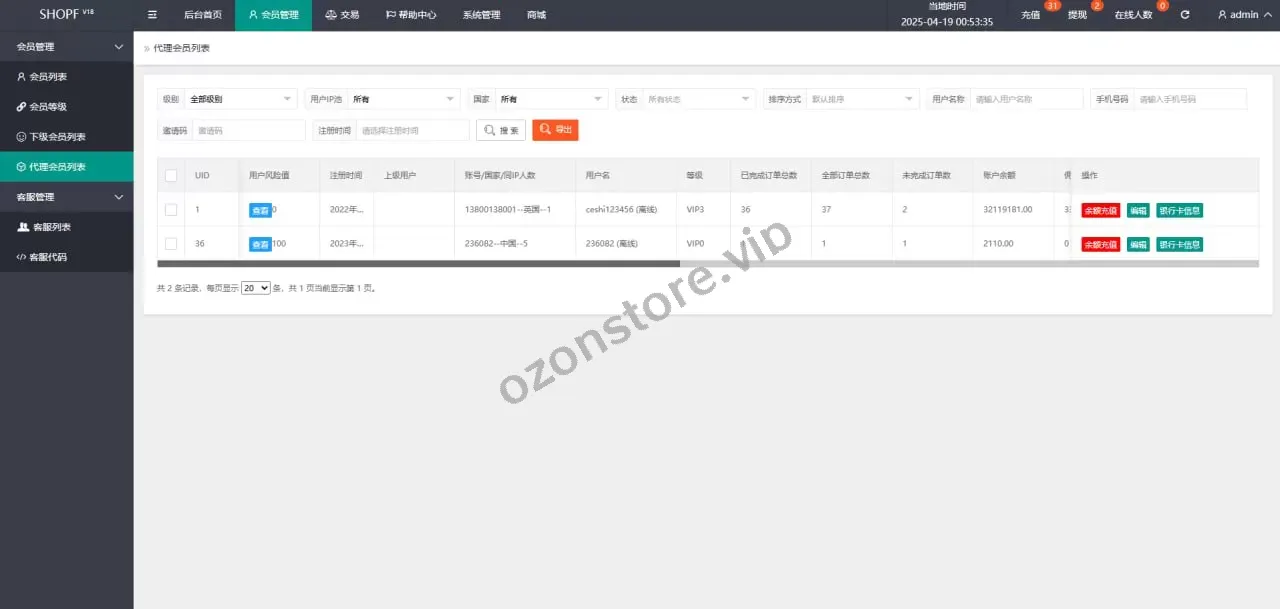Open 客服列表 in the sidebar
This screenshot has height=609, width=1280.
pyautogui.click(x=50, y=227)
